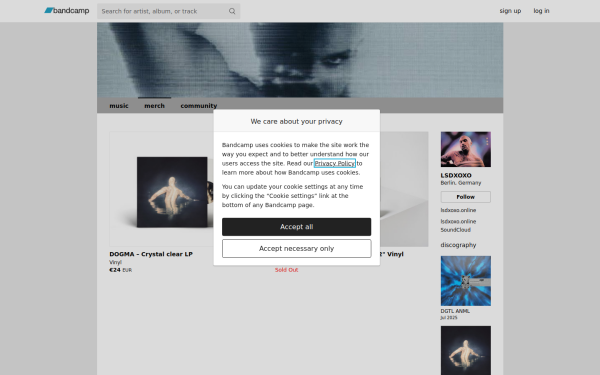The height and width of the screenshot is (375, 600).
Task: Open the sign up link
Action: click(x=510, y=11)
